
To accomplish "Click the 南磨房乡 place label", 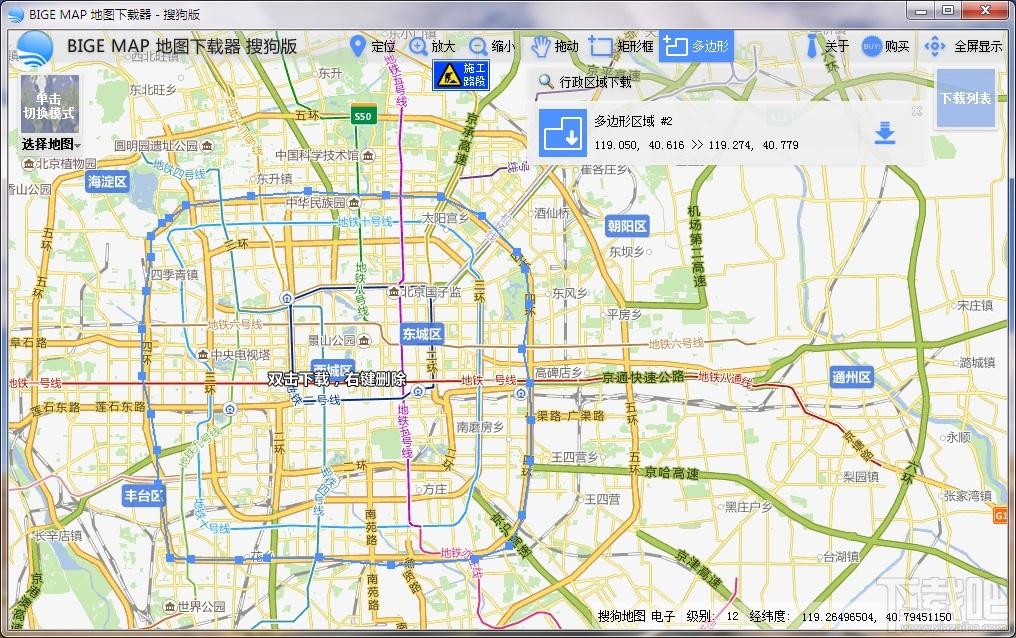I will [x=479, y=427].
